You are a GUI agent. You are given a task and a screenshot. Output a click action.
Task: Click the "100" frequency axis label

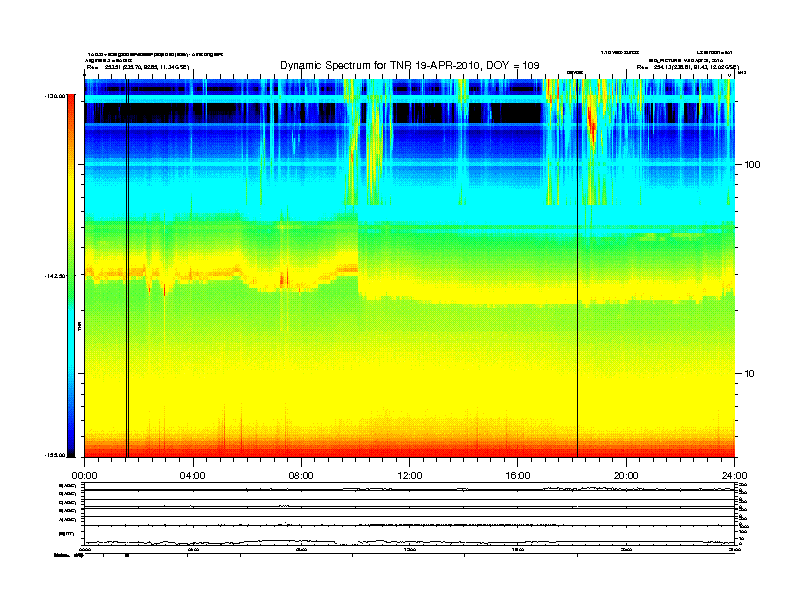tap(753, 165)
